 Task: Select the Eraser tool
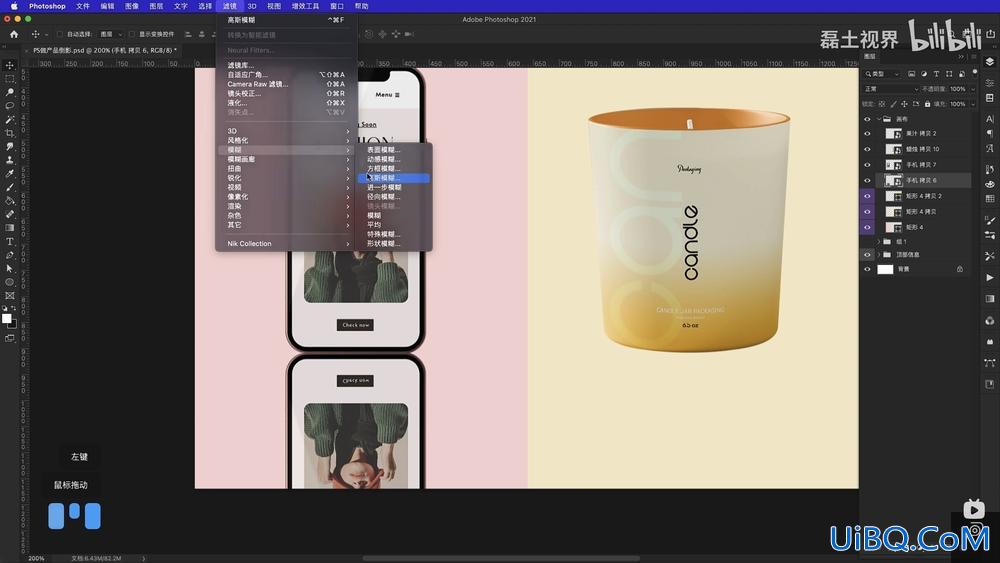pyautogui.click(x=10, y=214)
